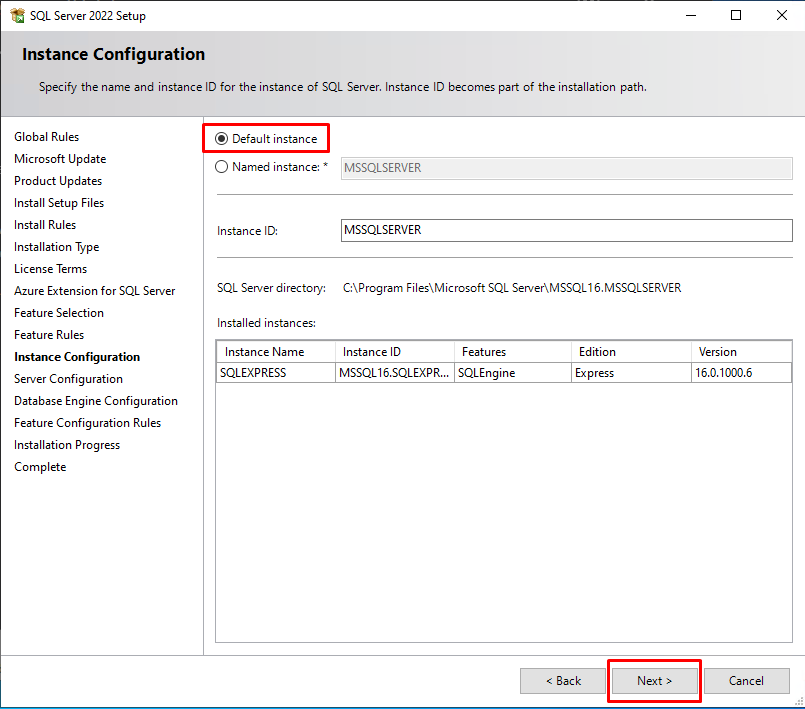Choose the Named instance radio option
The width and height of the screenshot is (805, 709).
(x=222, y=167)
